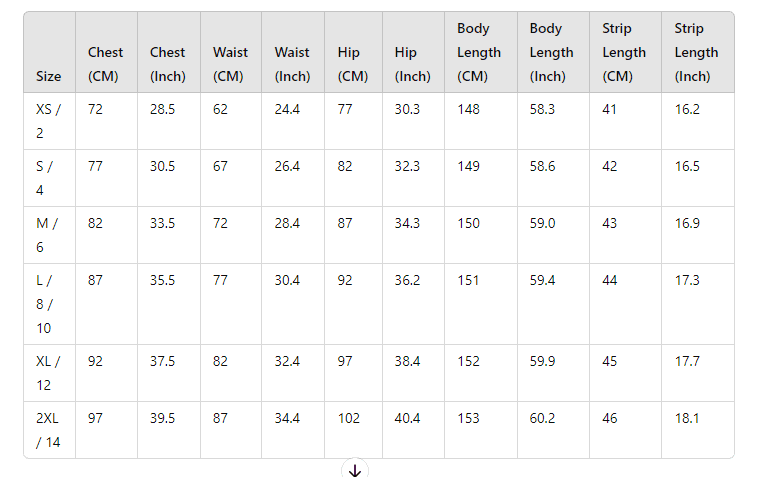Click the 2XL / 14 size cell
Viewport: 759px width, 477px height.
(48, 429)
